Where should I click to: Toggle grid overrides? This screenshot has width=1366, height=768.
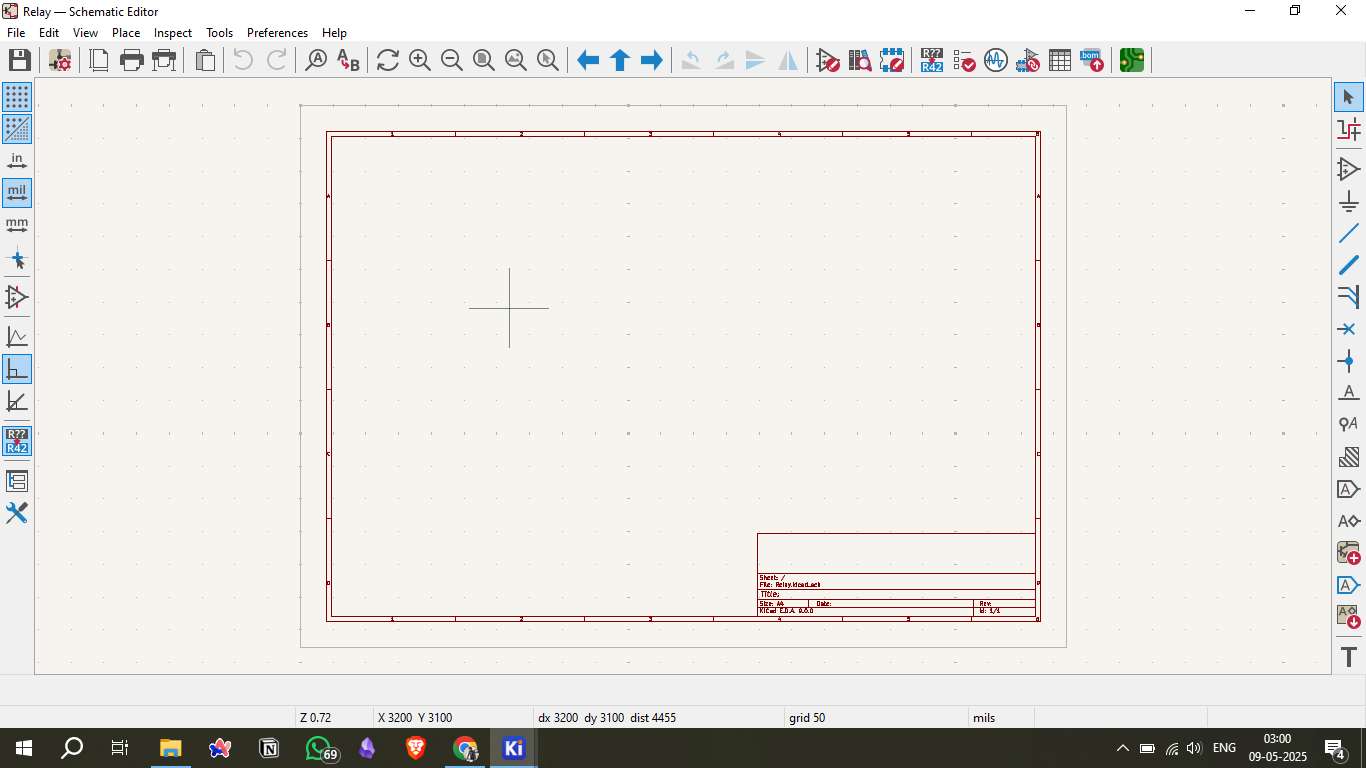pos(17,129)
